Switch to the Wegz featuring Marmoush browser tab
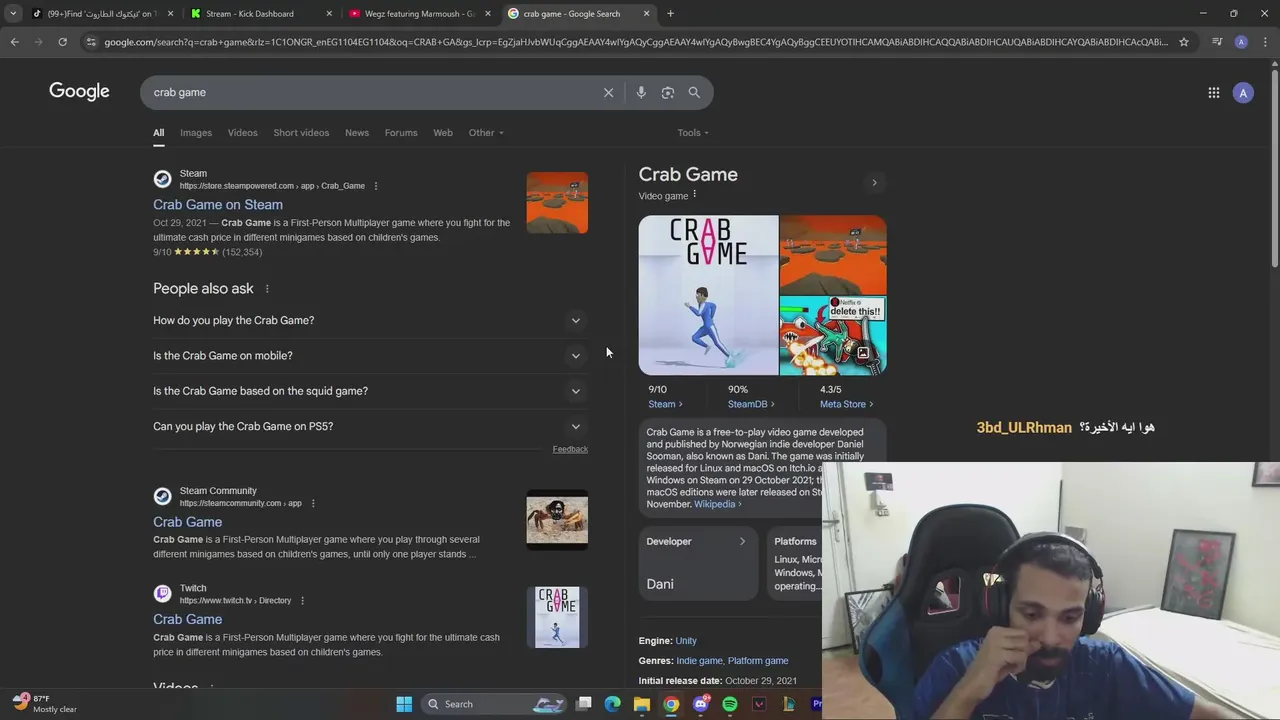1280x720 pixels. tap(420, 14)
